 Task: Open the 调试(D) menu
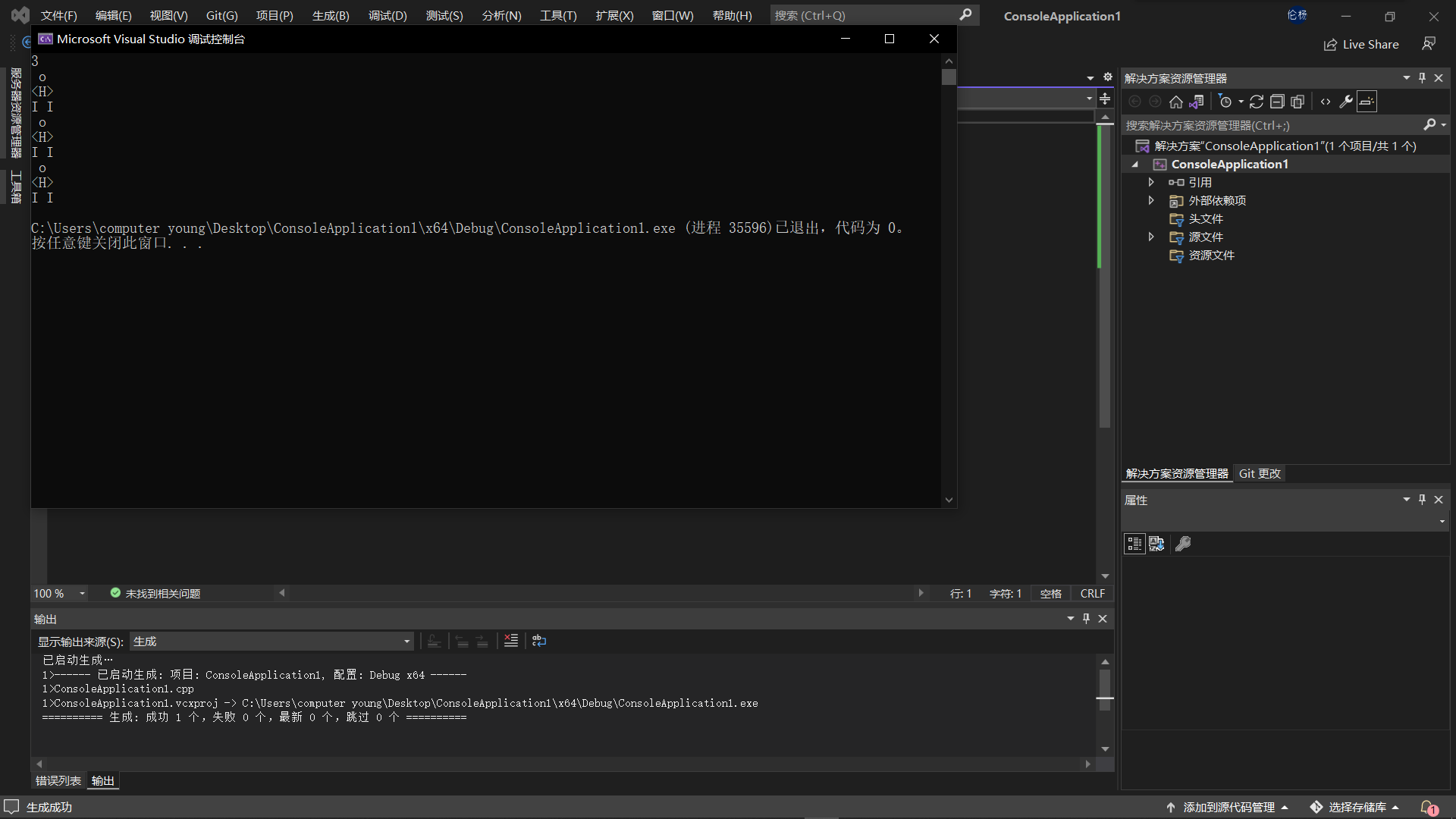click(388, 16)
